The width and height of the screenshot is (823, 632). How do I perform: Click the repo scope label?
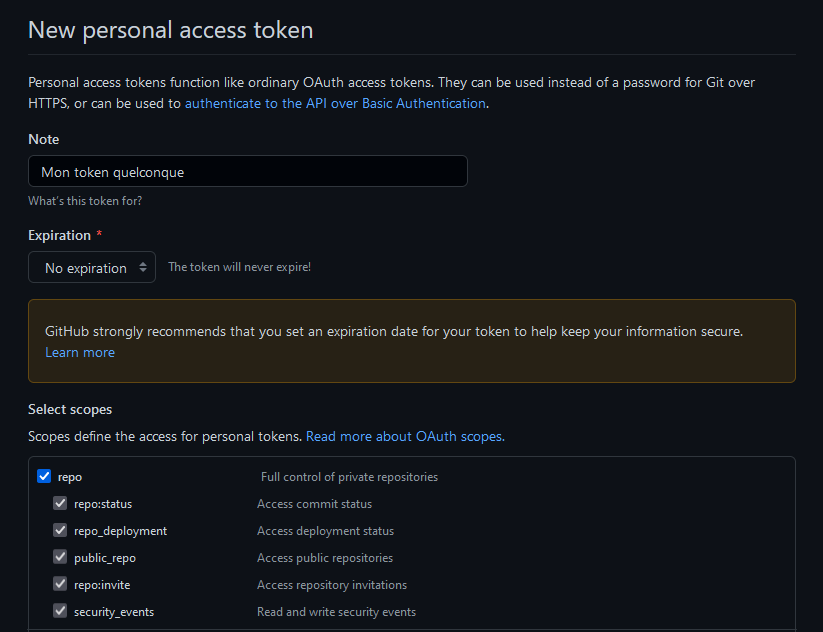pos(70,477)
